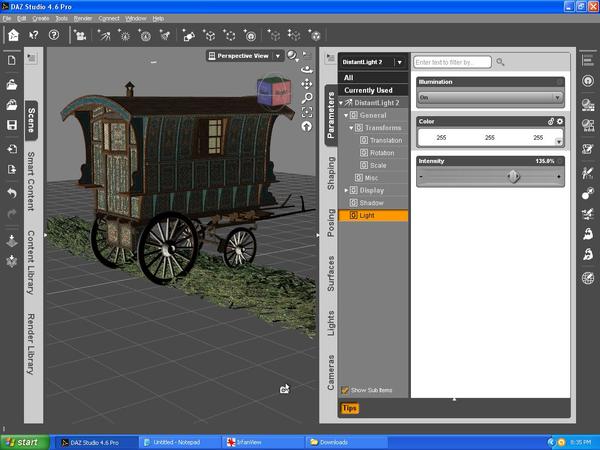
Task: Collapse the DistantLight 2 tree node
Action: 341,103
